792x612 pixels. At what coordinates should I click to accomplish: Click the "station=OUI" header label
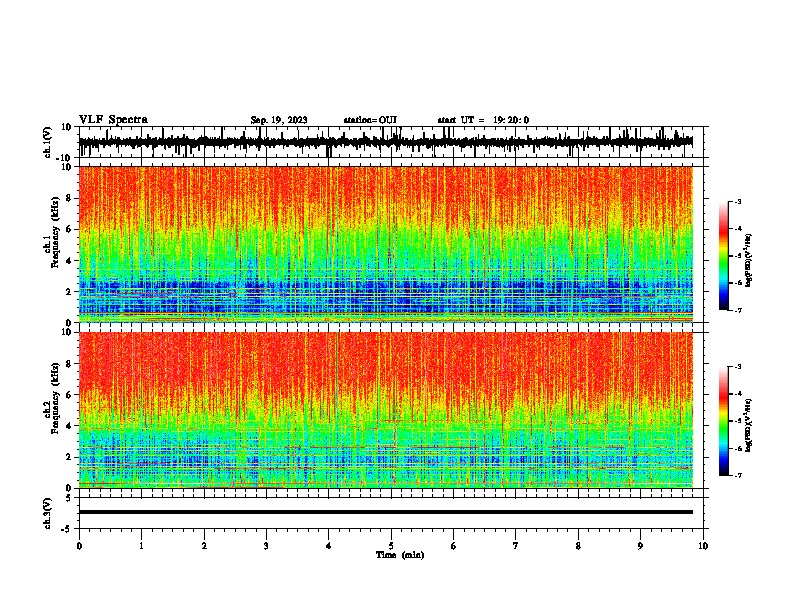click(x=370, y=120)
